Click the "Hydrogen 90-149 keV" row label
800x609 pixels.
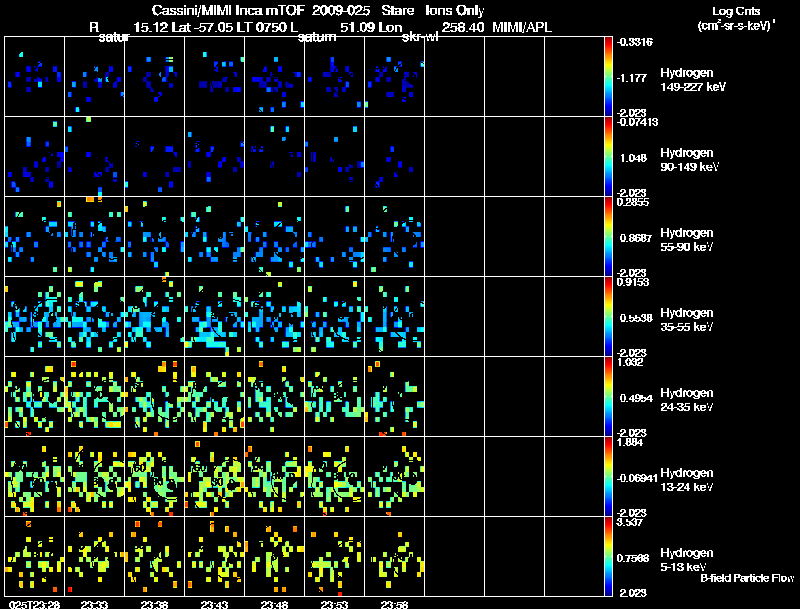[690, 160]
